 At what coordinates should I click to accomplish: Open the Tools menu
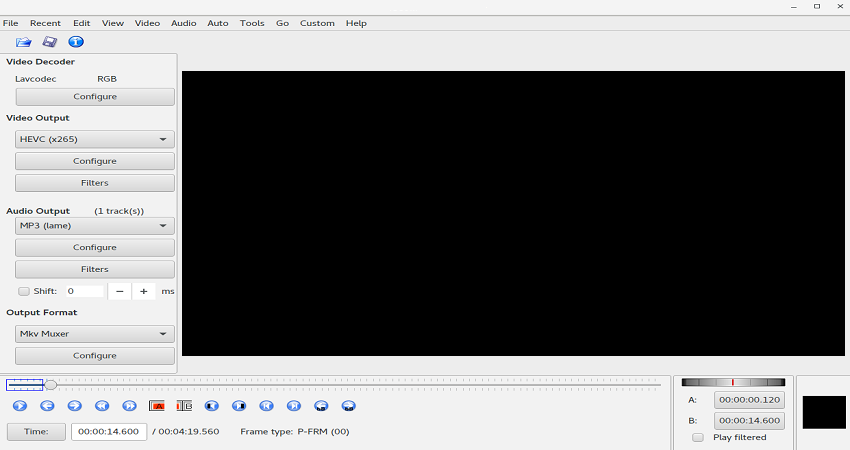click(x=252, y=23)
